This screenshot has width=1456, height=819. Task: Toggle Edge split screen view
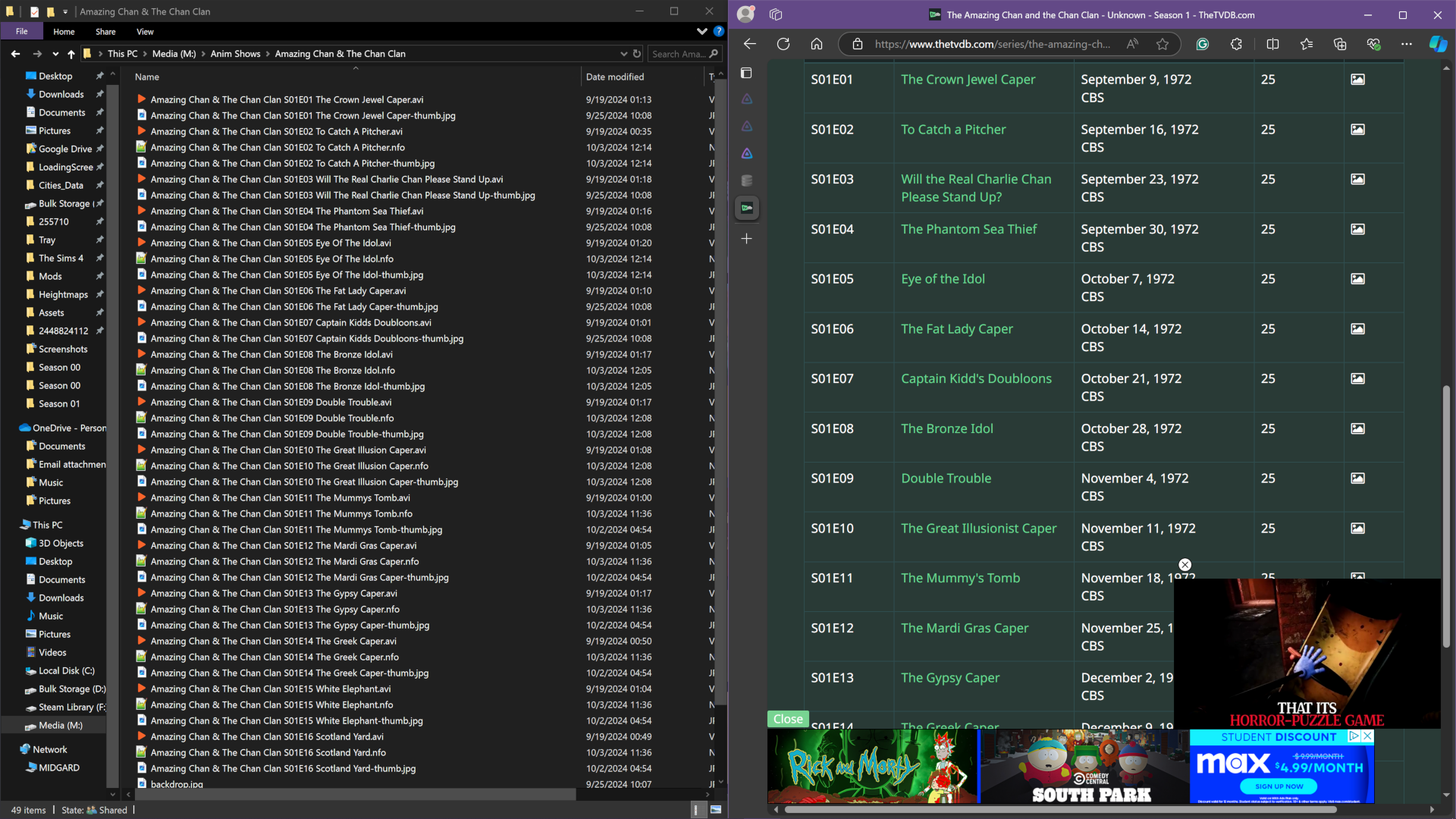(x=1272, y=44)
